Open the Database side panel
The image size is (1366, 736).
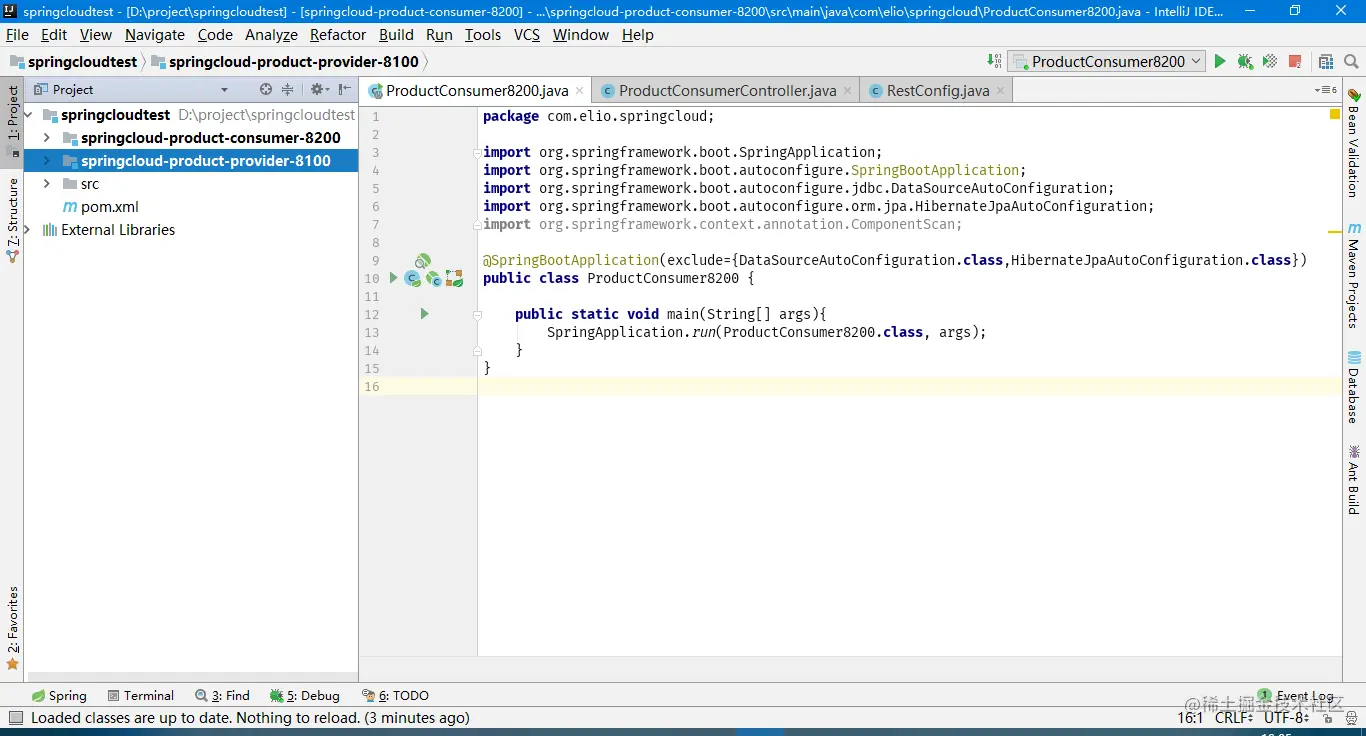pyautogui.click(x=1353, y=386)
